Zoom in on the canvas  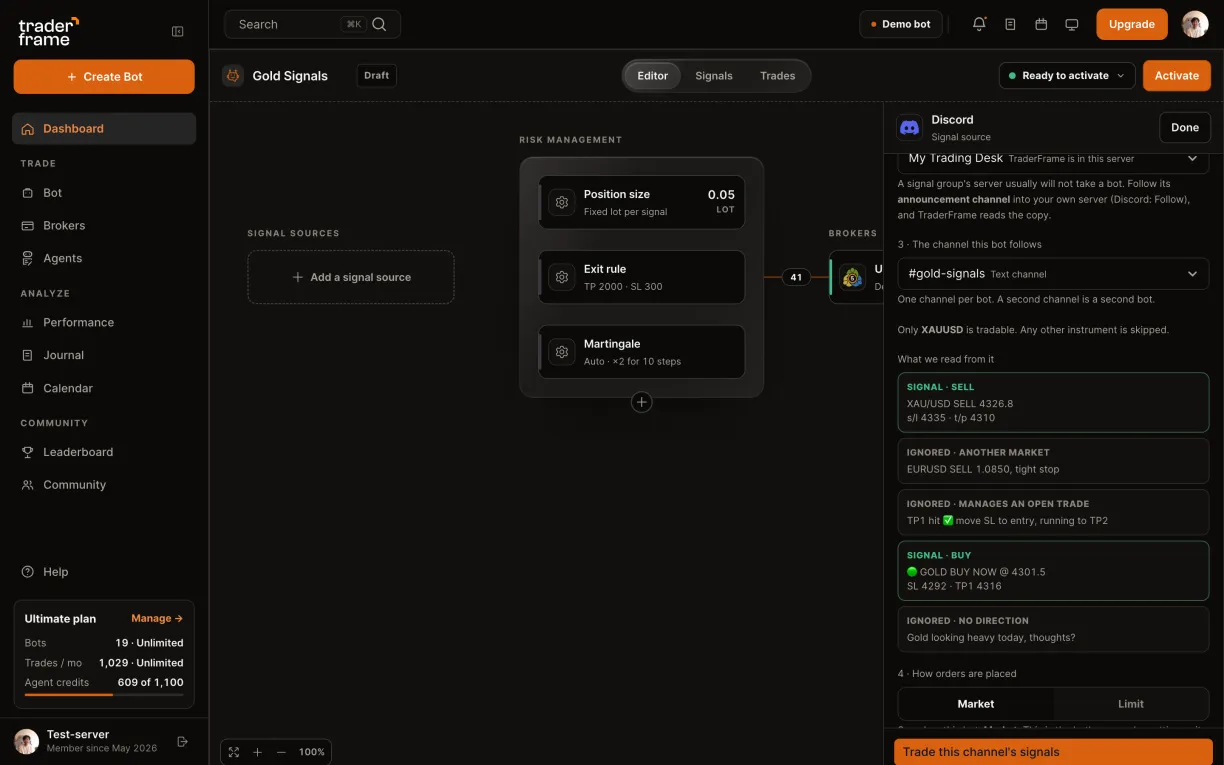tap(257, 752)
